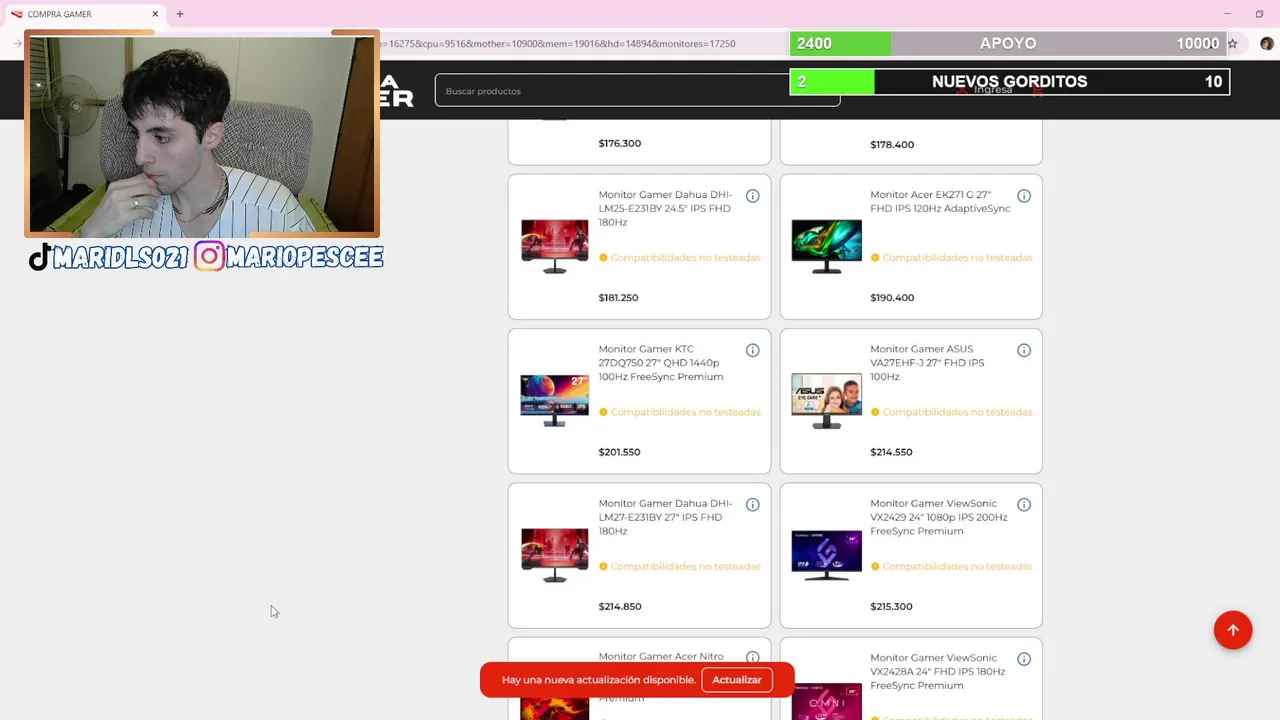Select Monitor Gamer KTC 27DQ750 title

click(x=660, y=363)
